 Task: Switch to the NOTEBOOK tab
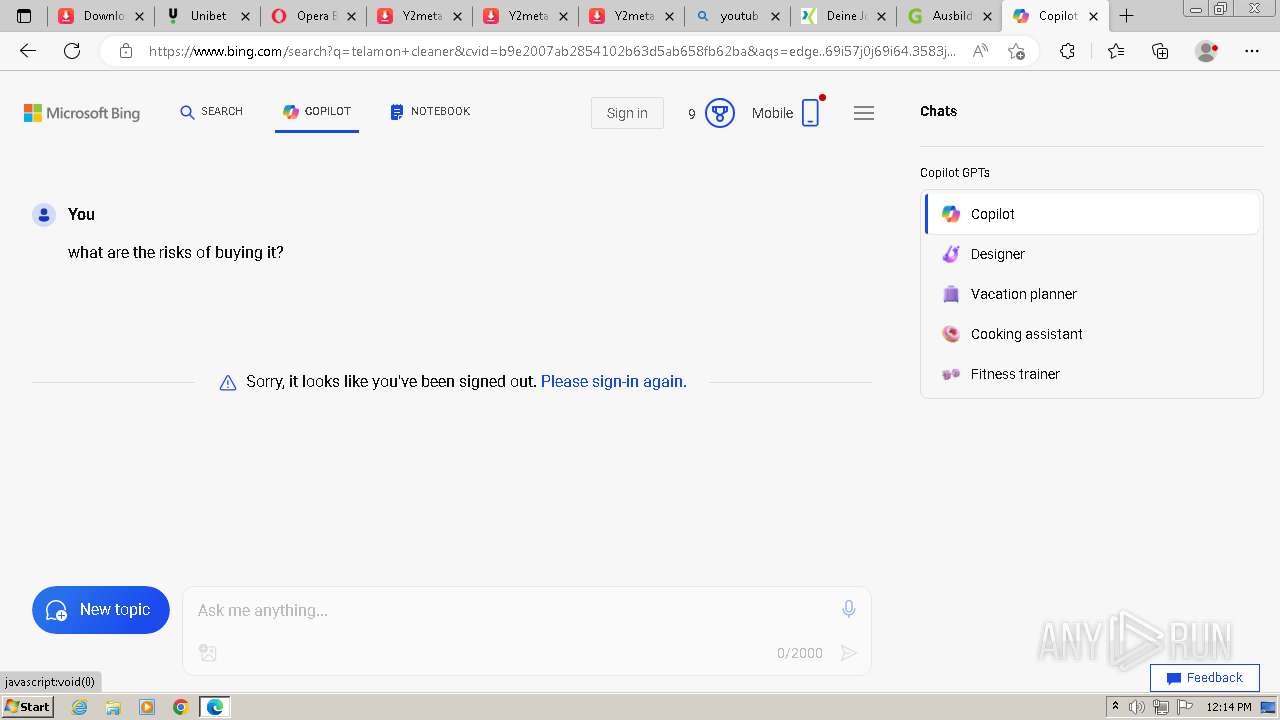[430, 112]
